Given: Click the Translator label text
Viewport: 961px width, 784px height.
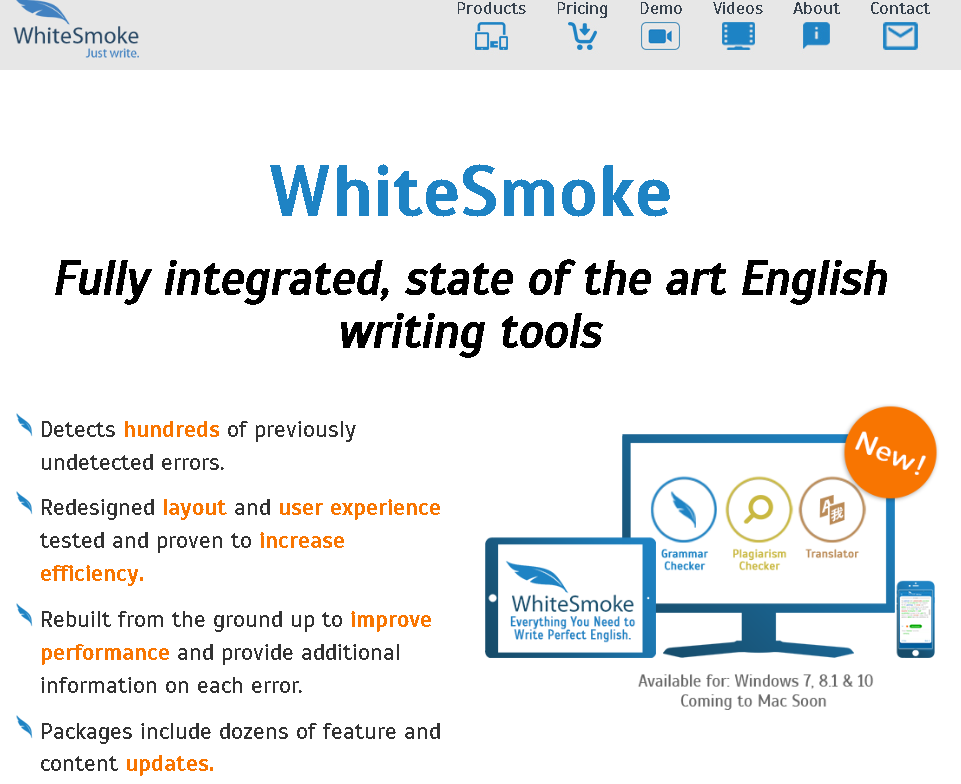Looking at the screenshot, I should pos(832,554).
